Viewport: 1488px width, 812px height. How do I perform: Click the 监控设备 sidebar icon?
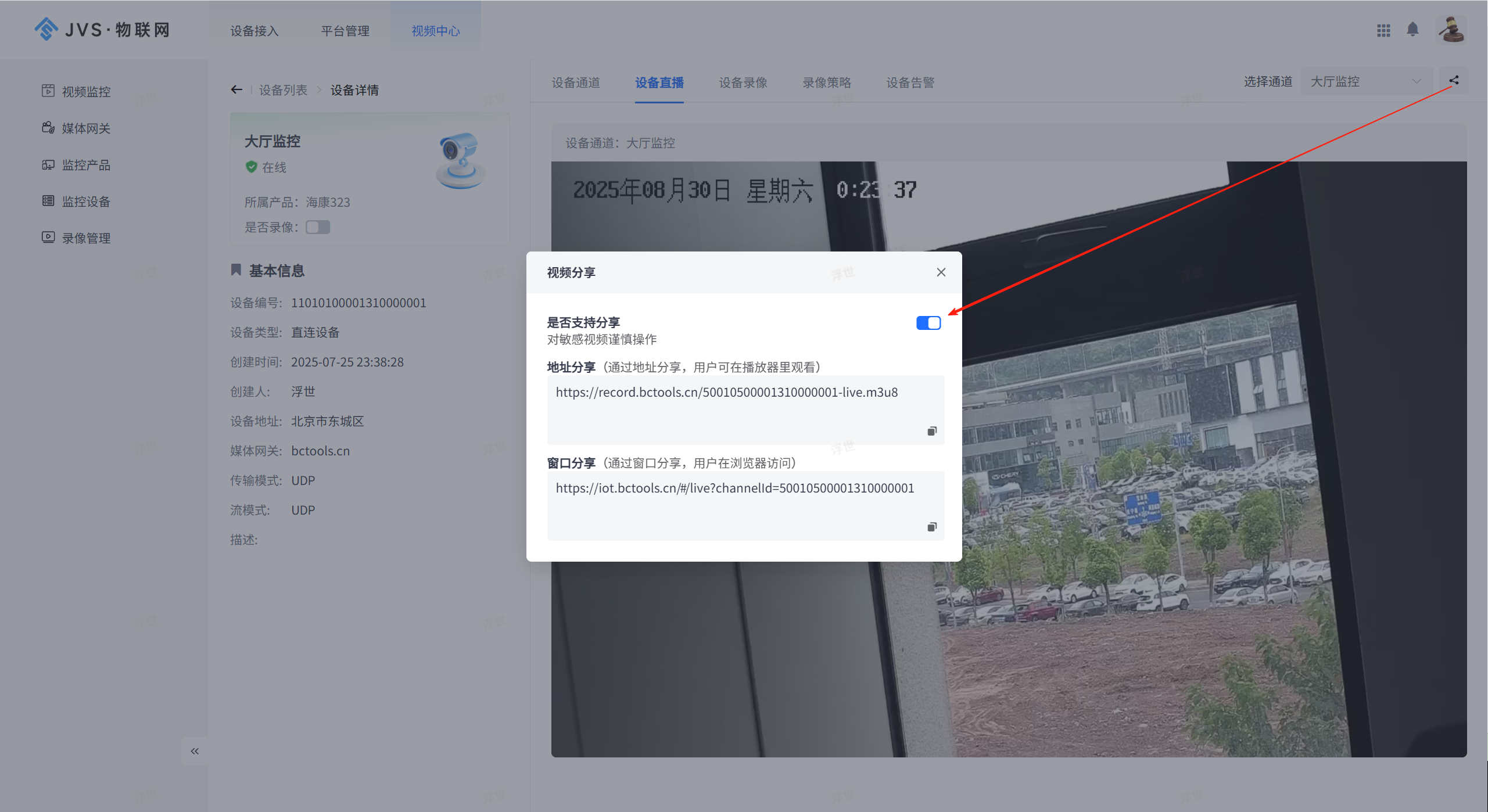tap(48, 201)
